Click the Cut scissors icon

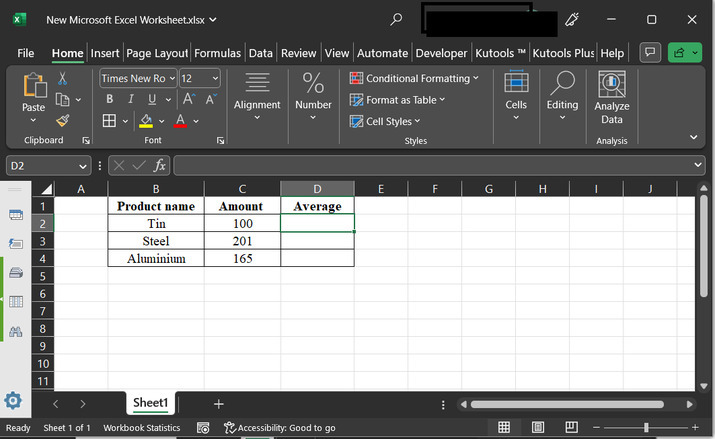63,78
